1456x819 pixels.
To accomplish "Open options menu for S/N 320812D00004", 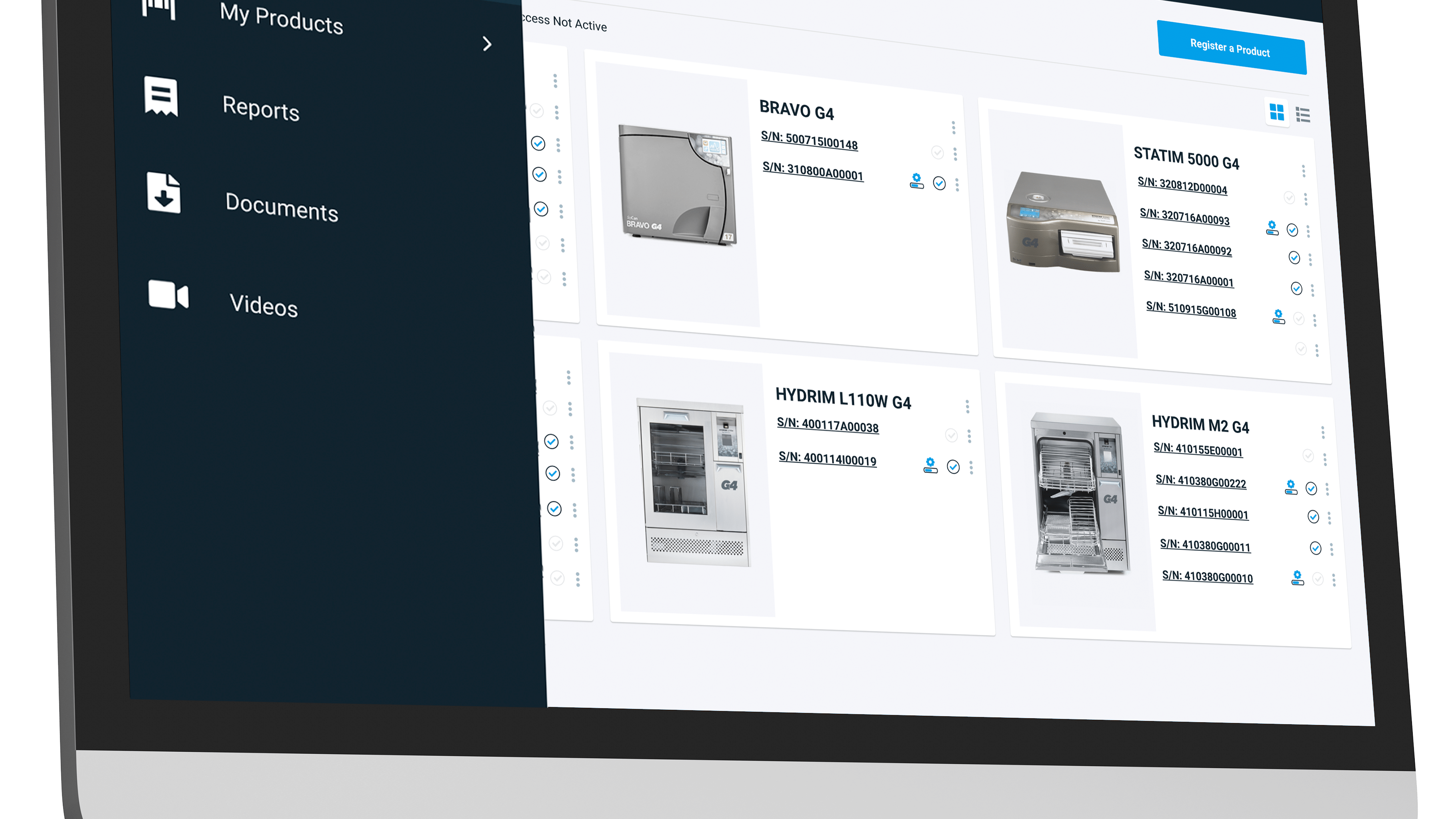I will pos(1306,199).
